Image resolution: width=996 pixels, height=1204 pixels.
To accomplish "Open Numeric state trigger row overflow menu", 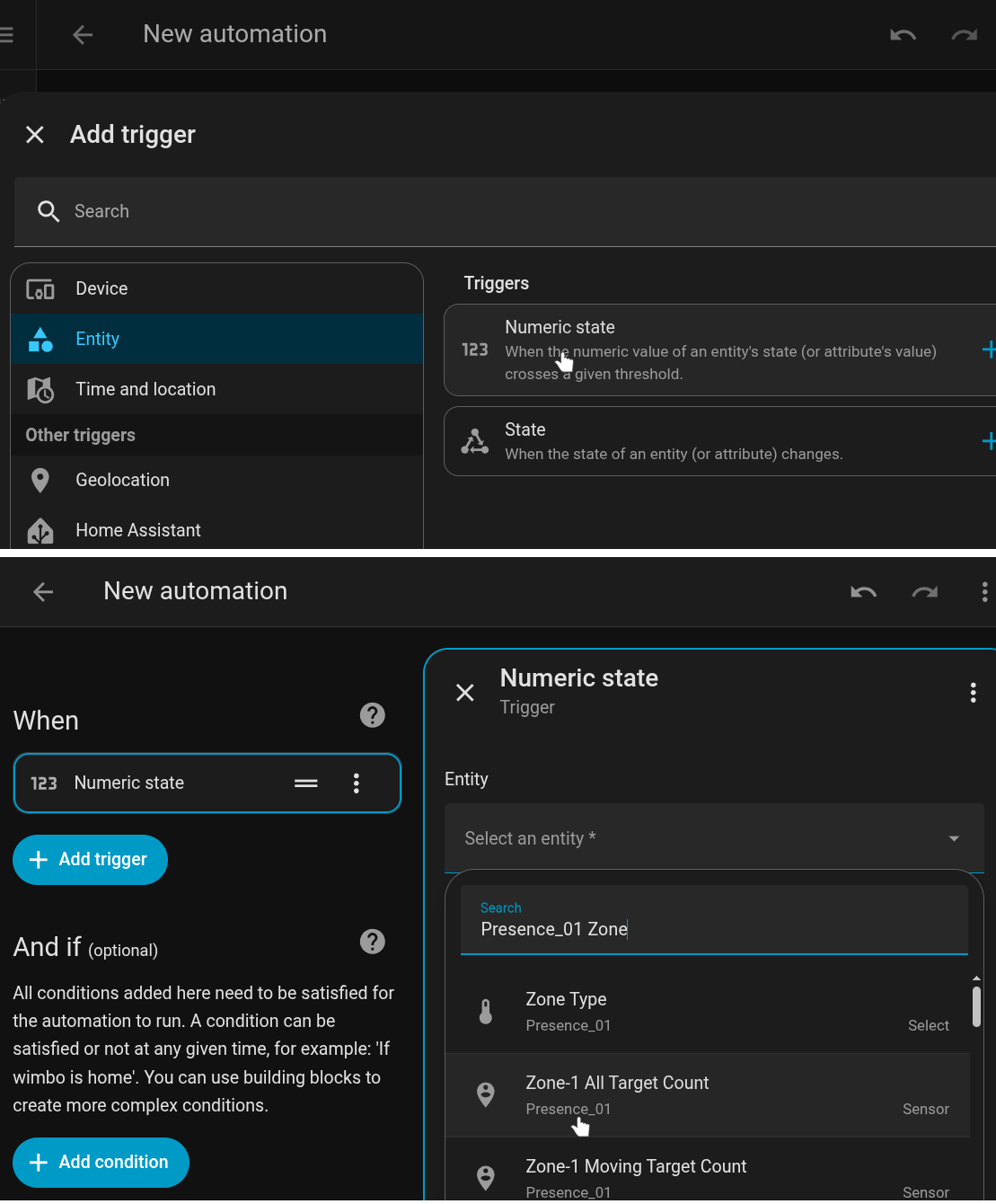I will [357, 783].
